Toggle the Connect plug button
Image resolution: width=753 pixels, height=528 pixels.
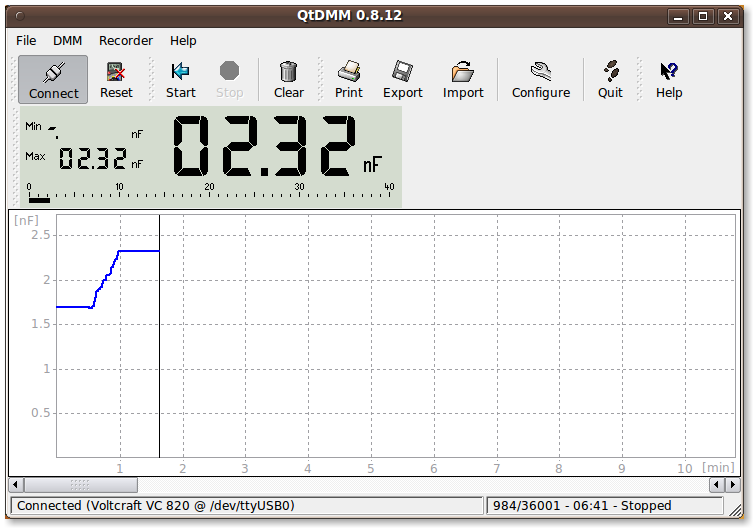point(53,79)
